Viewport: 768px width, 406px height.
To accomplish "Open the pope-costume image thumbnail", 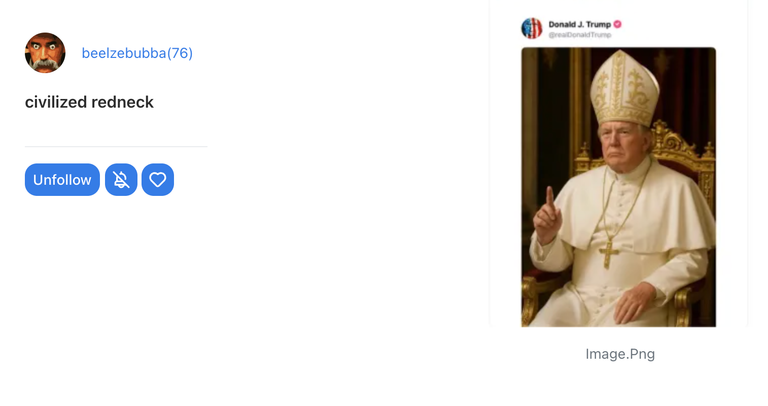I will (x=619, y=187).
